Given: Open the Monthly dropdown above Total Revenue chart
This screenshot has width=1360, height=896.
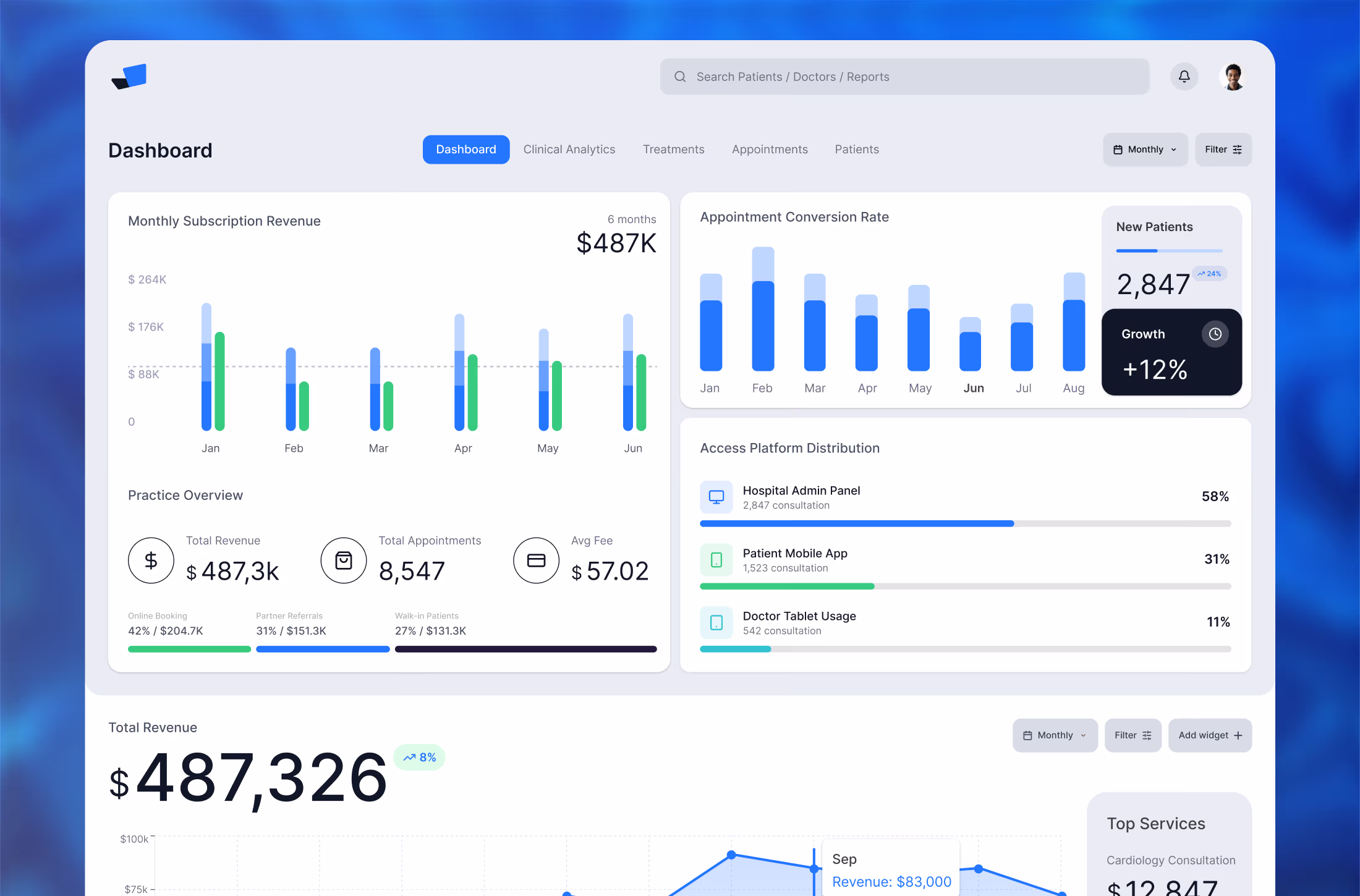Looking at the screenshot, I should (1054, 735).
